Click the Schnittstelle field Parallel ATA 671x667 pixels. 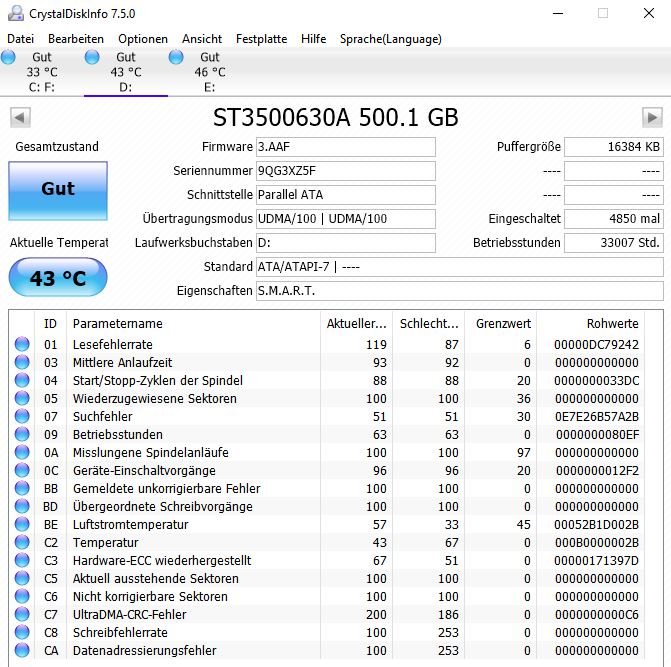pyautogui.click(x=346, y=195)
